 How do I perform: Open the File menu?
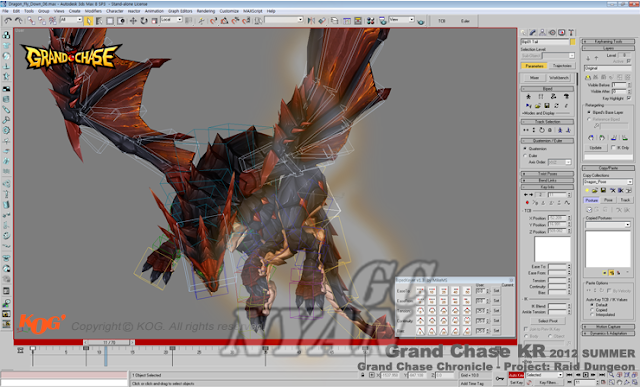(5, 11)
